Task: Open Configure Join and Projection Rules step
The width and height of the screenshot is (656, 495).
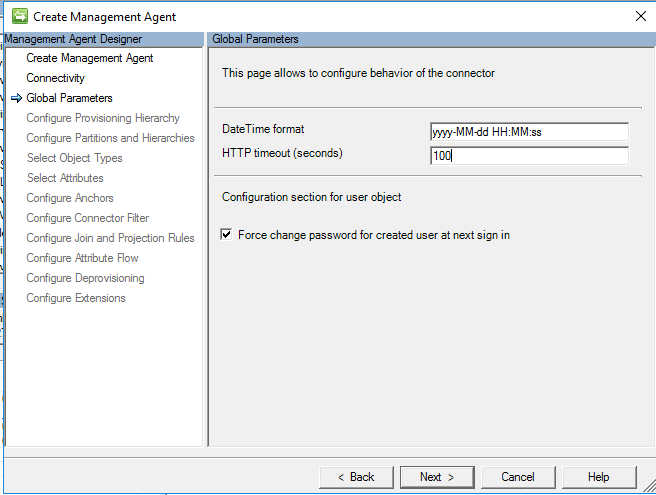Action: [110, 238]
